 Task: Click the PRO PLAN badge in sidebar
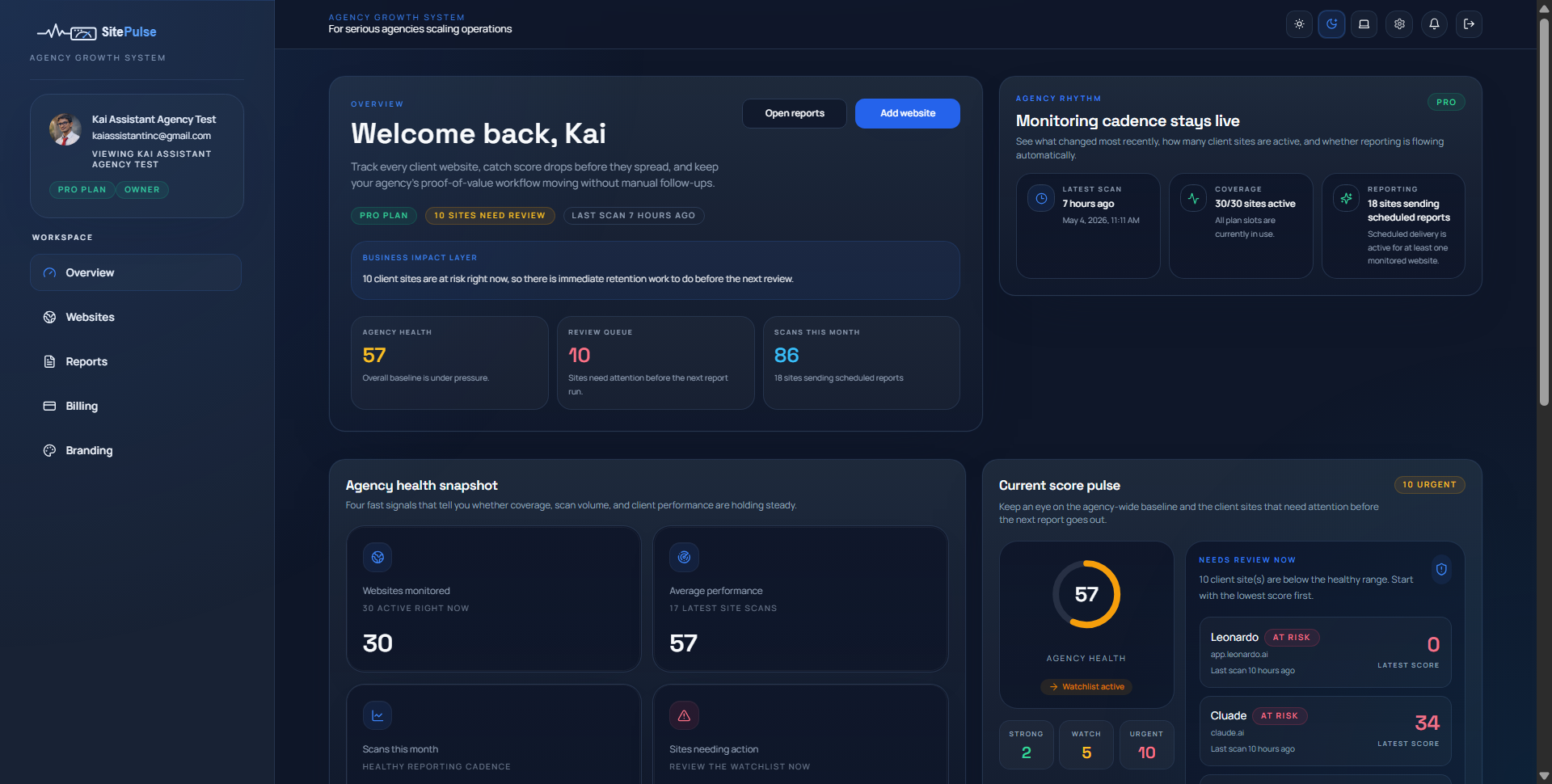click(x=82, y=190)
